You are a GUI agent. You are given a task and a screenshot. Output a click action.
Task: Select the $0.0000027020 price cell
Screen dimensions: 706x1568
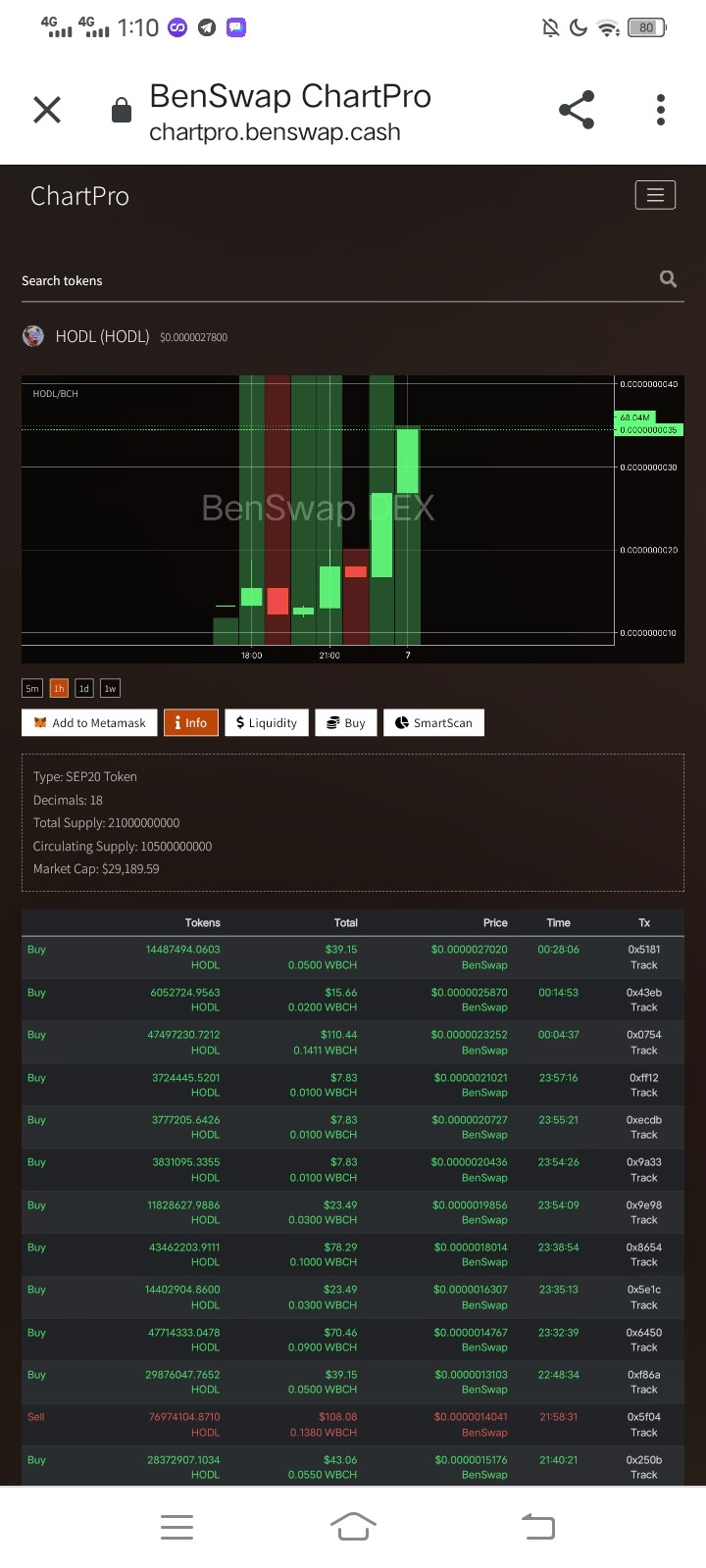(470, 950)
